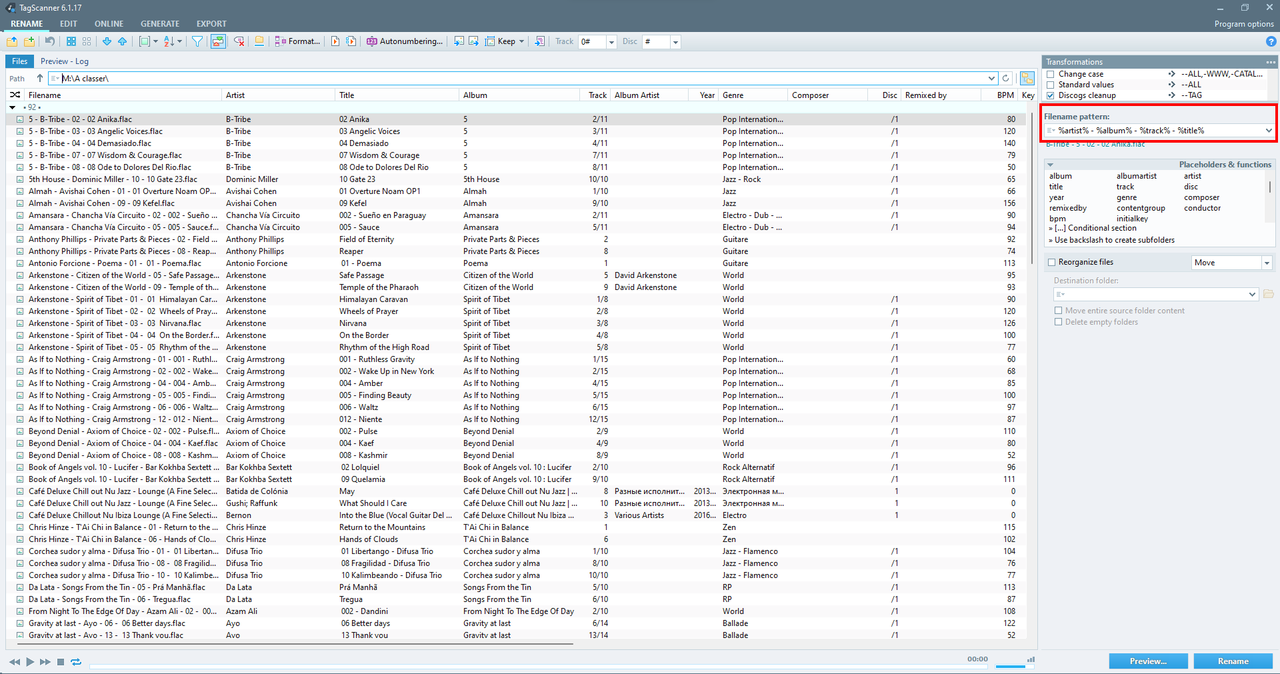Collapse the 92 files group triangle

tap(13, 107)
